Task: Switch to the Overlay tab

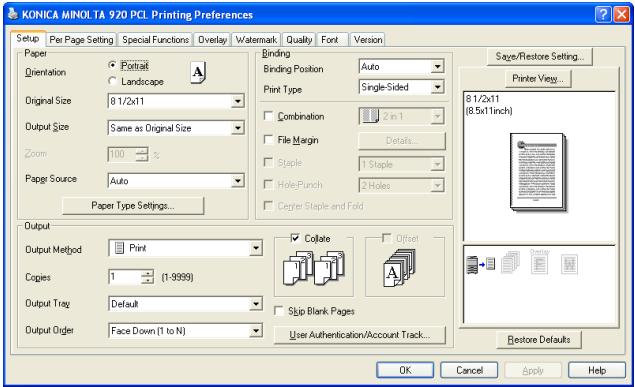Action: (212, 40)
